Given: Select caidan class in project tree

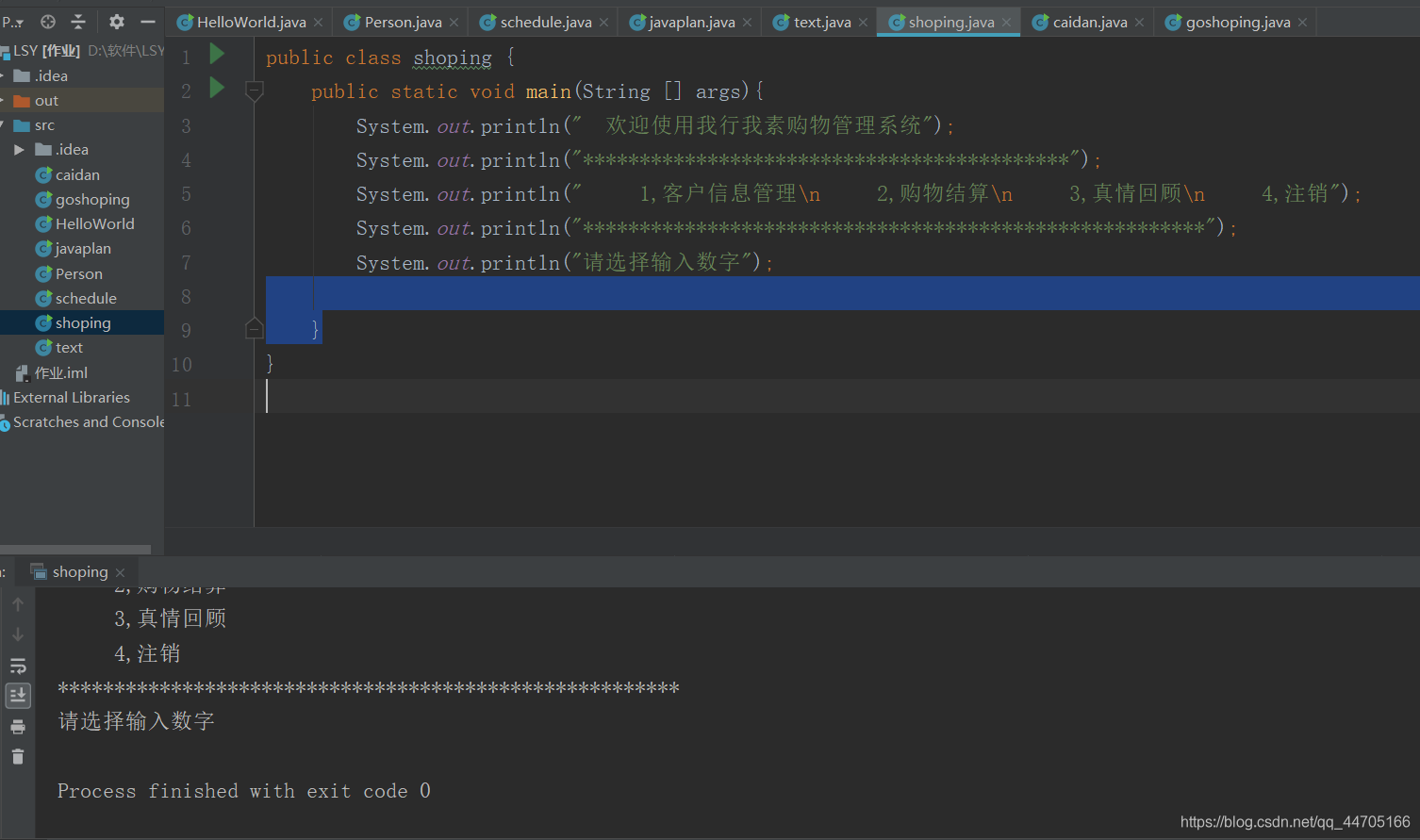Looking at the screenshot, I should coord(82,174).
